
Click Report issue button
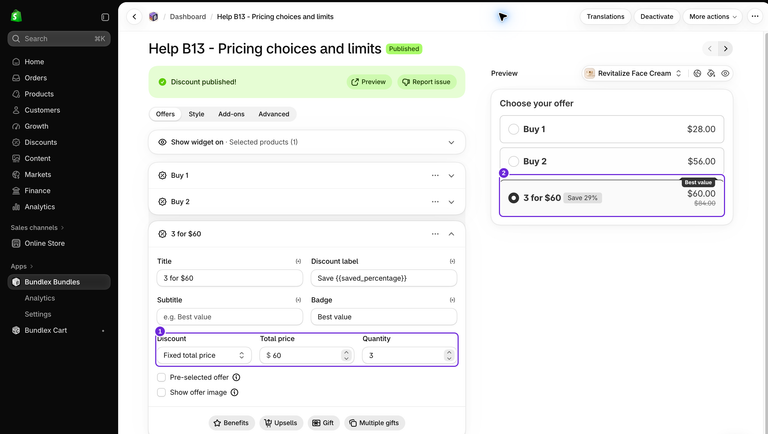pos(426,82)
